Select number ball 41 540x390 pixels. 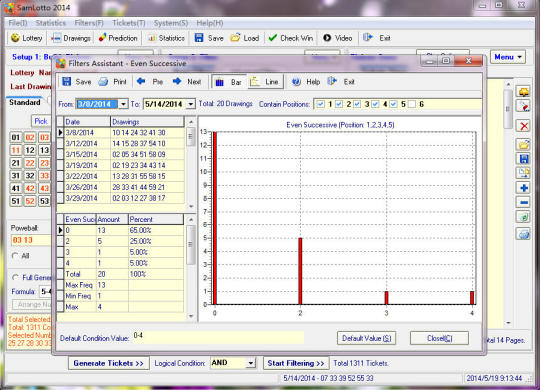[x=15, y=188]
